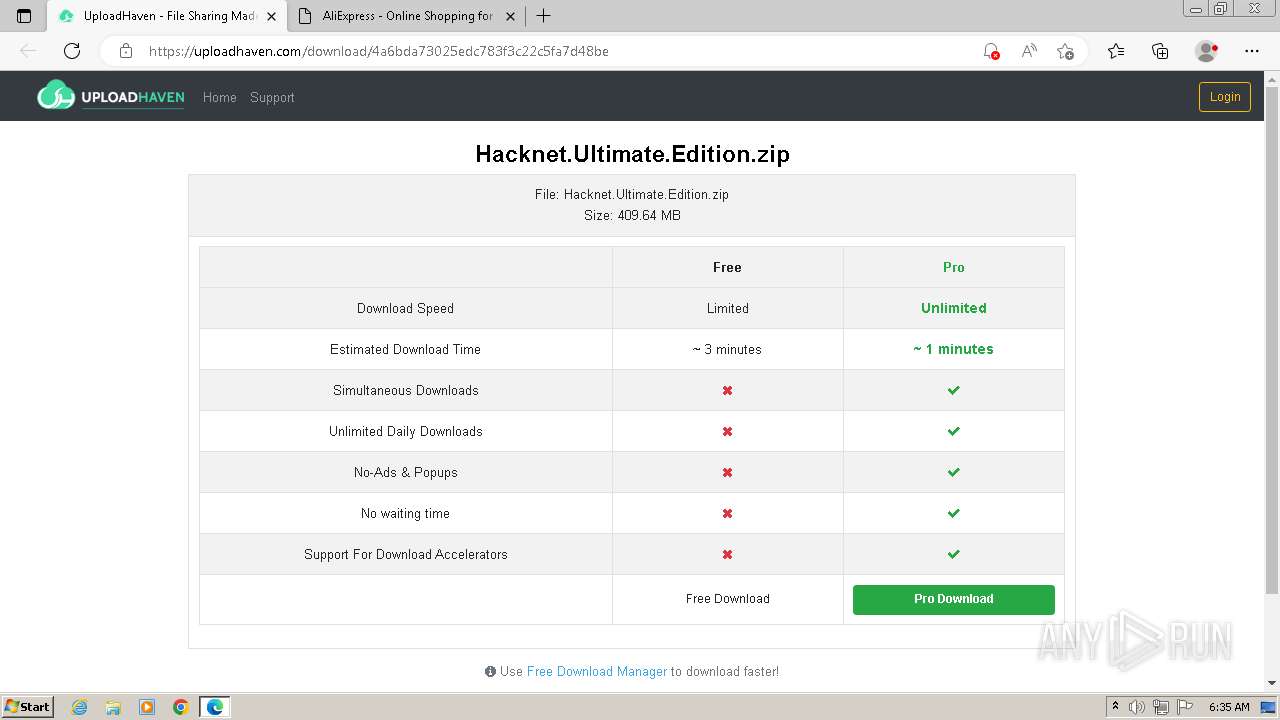Add this page to favorites
Screen dimensions: 1280x720
click(1065, 51)
